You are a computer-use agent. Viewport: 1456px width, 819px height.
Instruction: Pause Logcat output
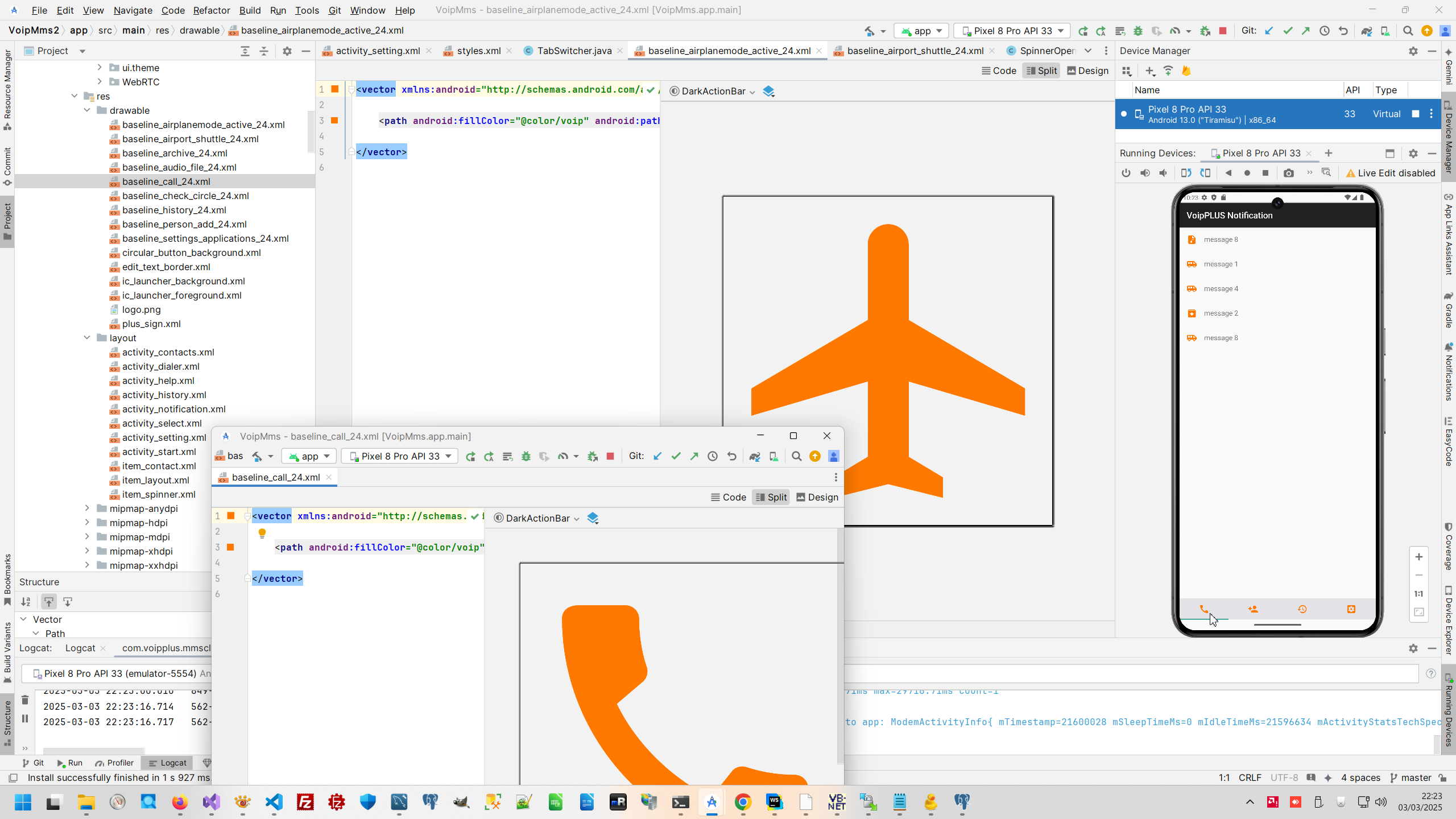[25, 718]
